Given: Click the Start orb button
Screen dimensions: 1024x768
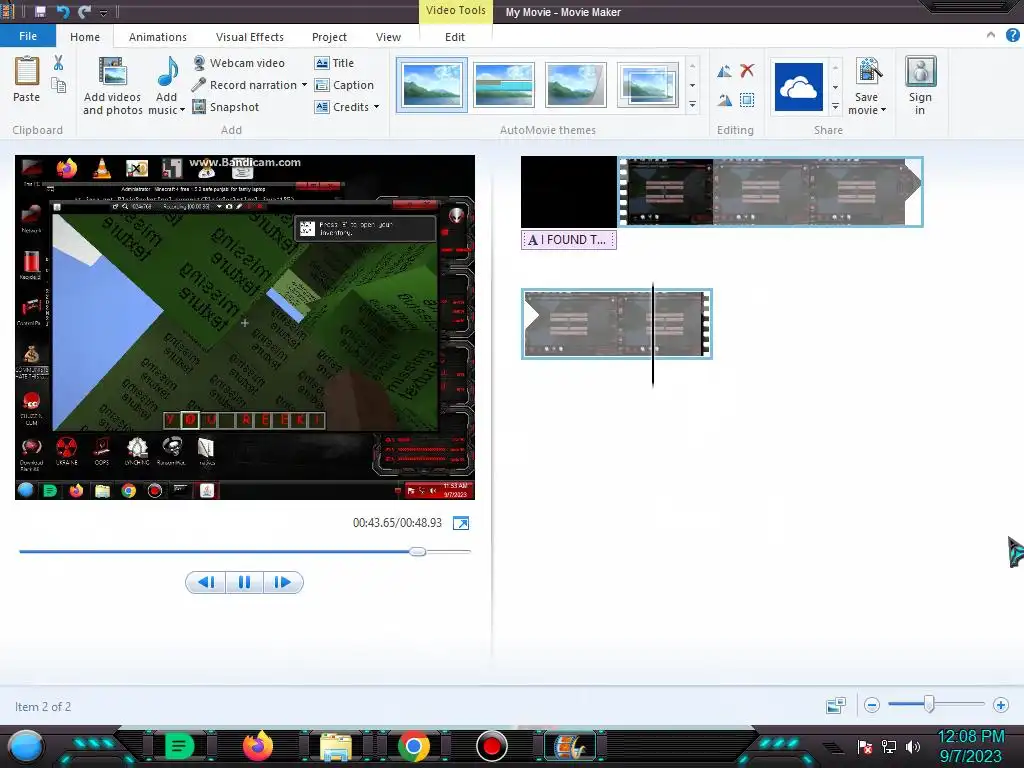Looking at the screenshot, I should 26,748.
